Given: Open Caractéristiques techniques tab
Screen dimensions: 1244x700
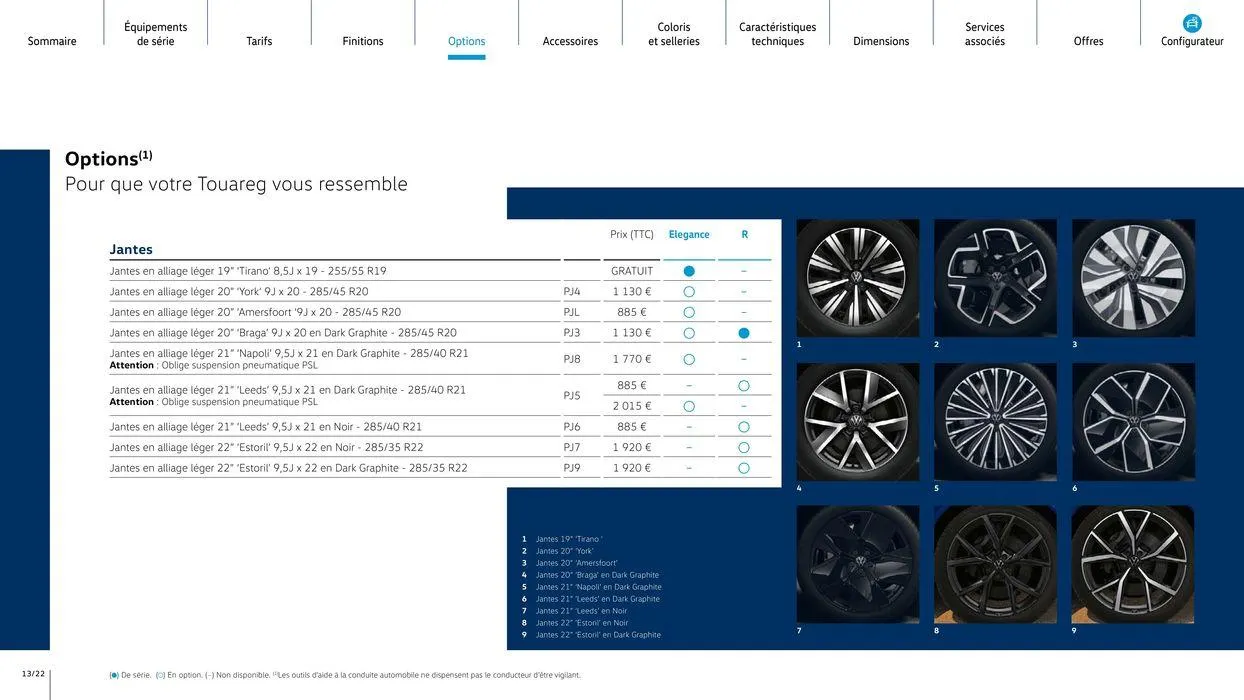Looking at the screenshot, I should pyautogui.click(x=777, y=34).
